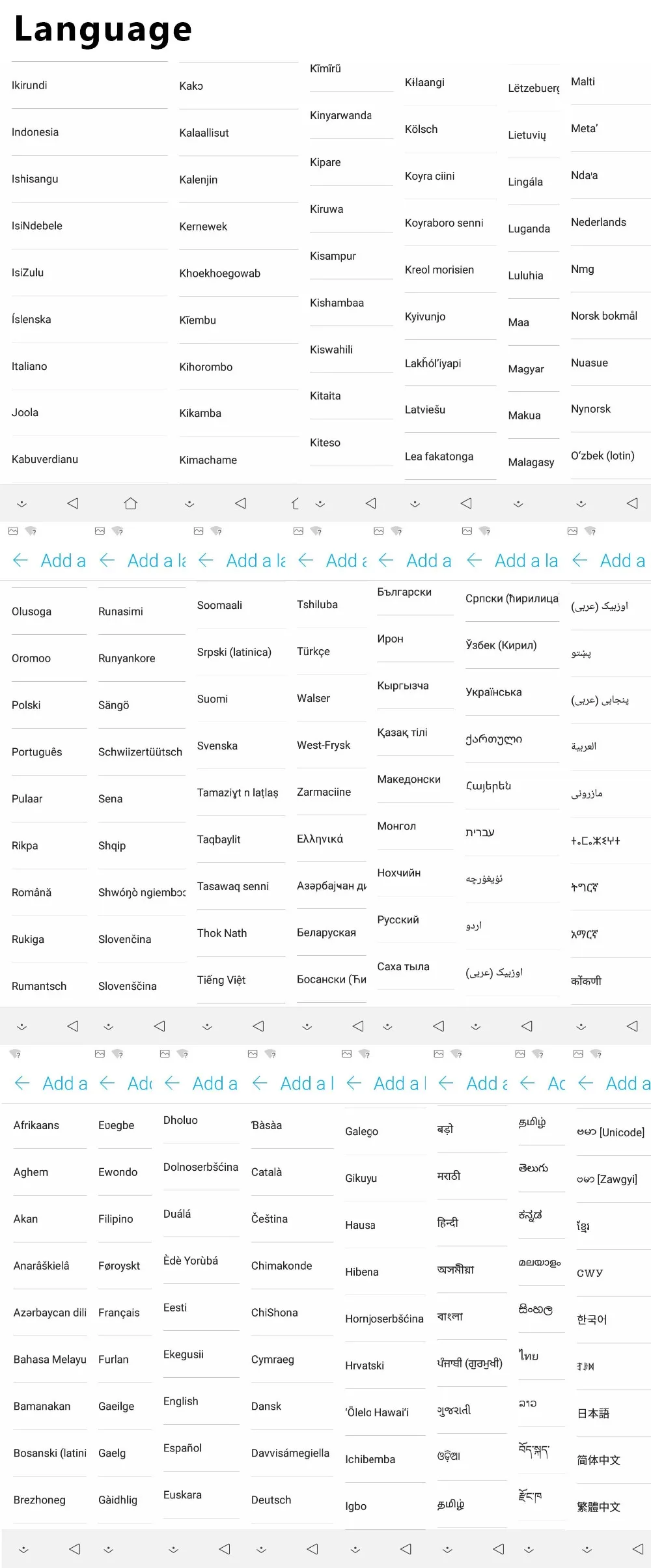This screenshot has height=1568, width=651.
Task: Tap the back arrow above the Soomaali list
Action: [206, 561]
